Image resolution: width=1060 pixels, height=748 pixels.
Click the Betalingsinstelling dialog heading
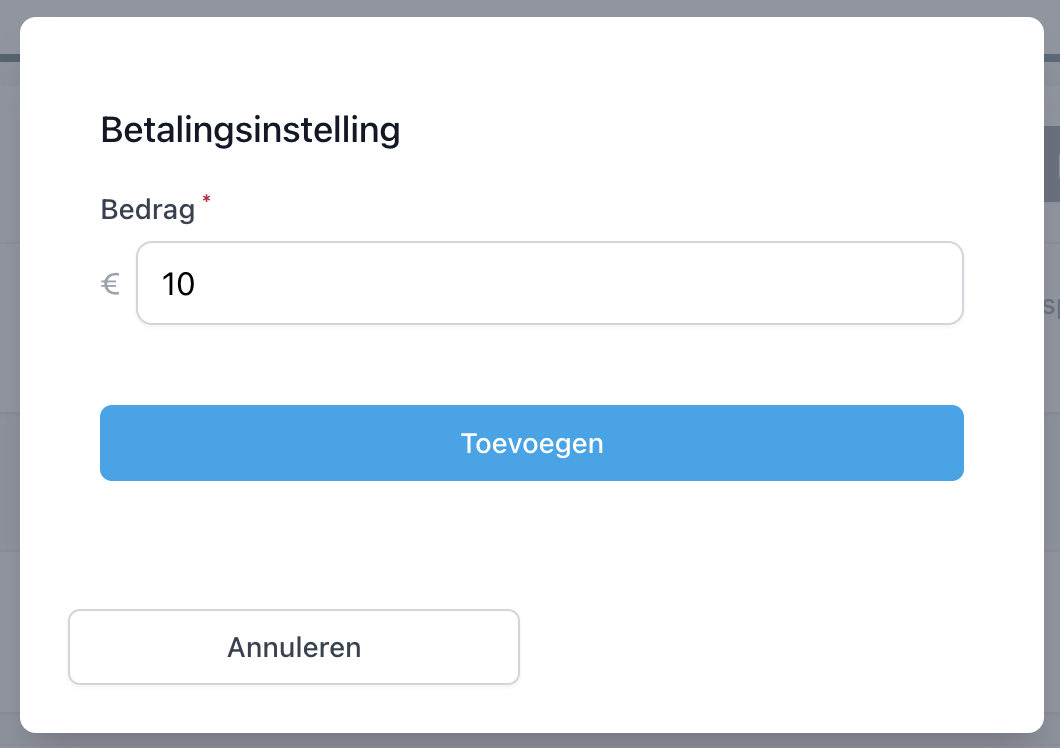pos(250,130)
